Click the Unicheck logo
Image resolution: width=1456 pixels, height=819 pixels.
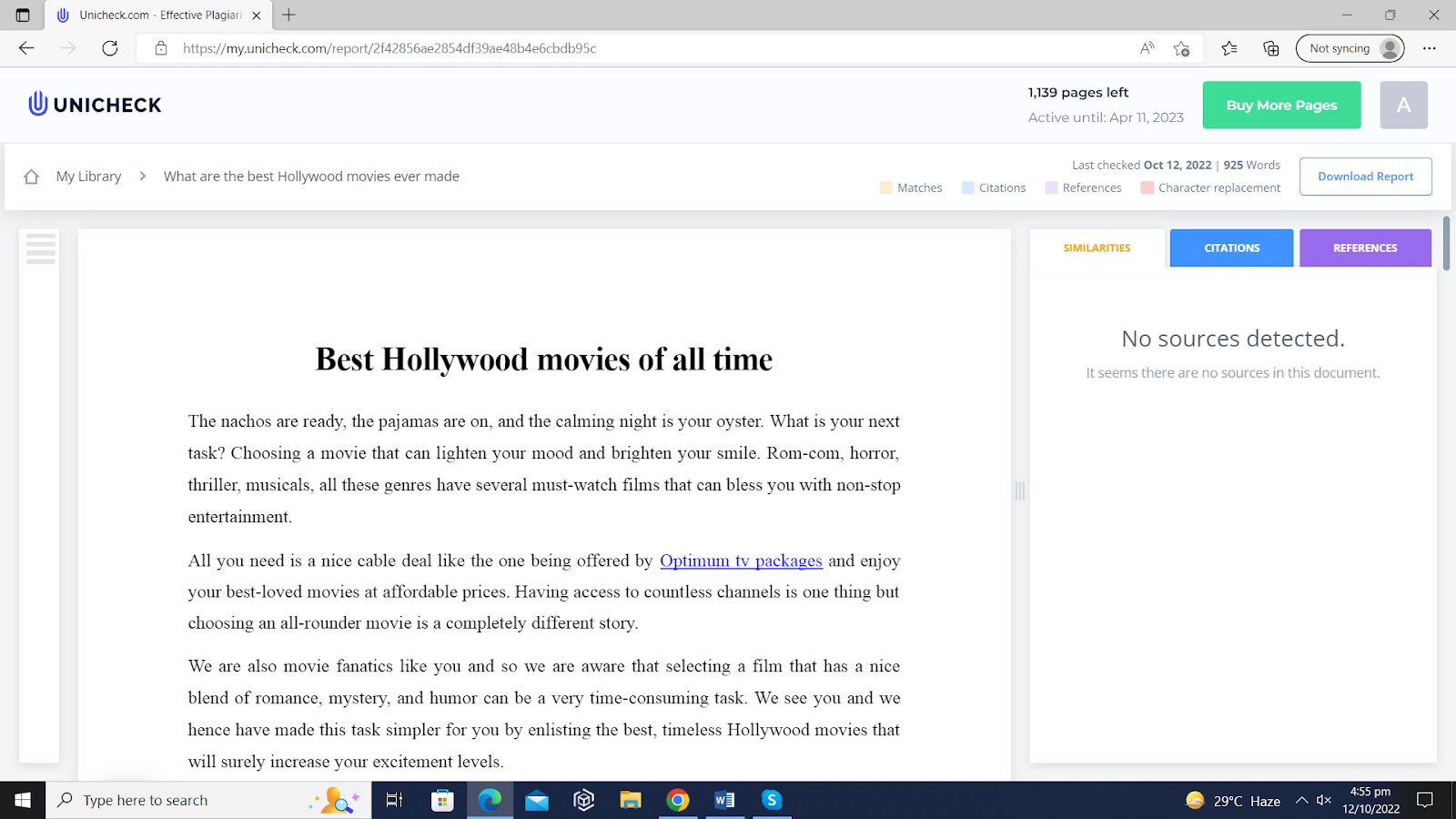(95, 105)
